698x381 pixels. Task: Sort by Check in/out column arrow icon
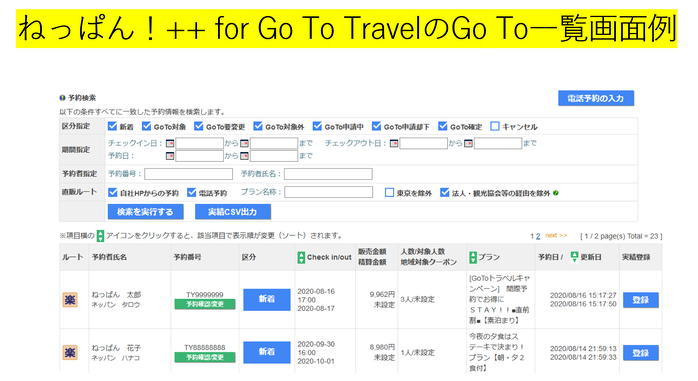pos(301,257)
